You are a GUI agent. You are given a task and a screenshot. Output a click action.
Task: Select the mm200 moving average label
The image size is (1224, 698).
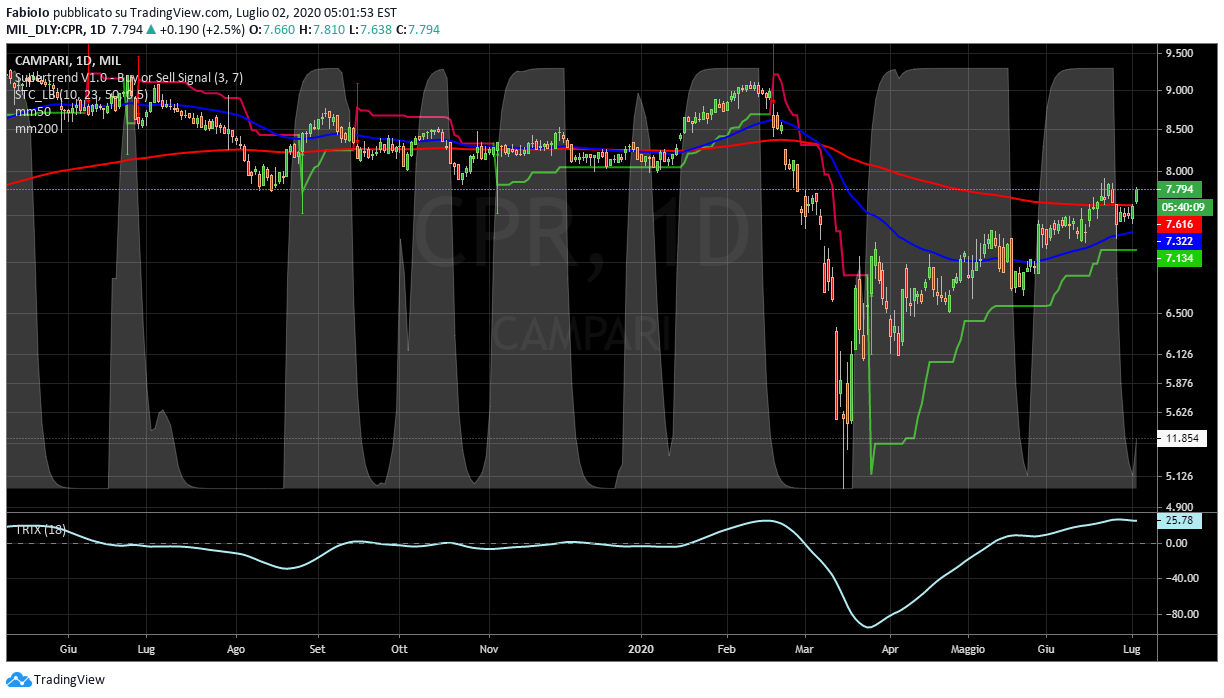coord(36,129)
